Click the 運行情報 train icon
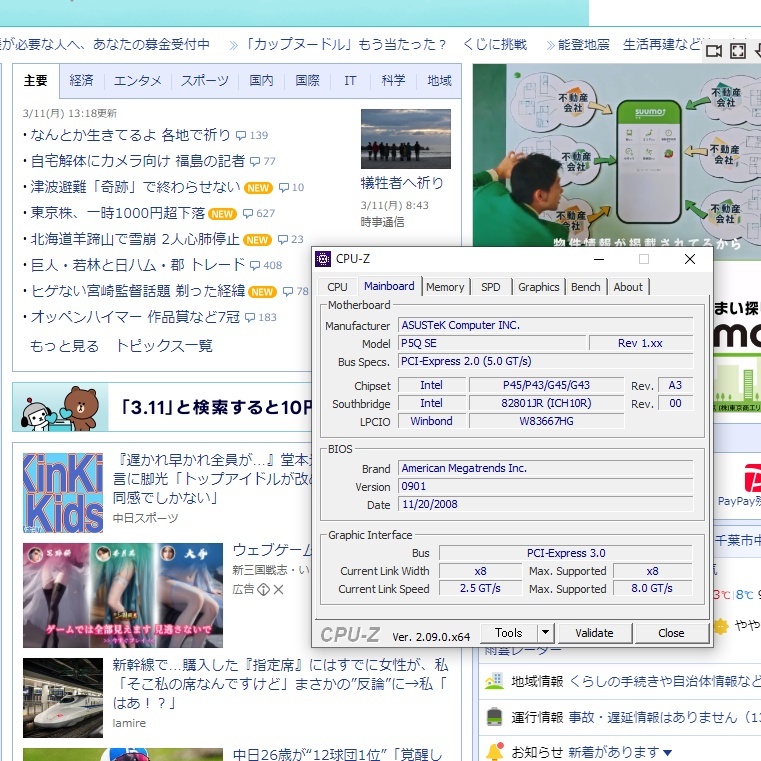This screenshot has width=761, height=761. [494, 716]
